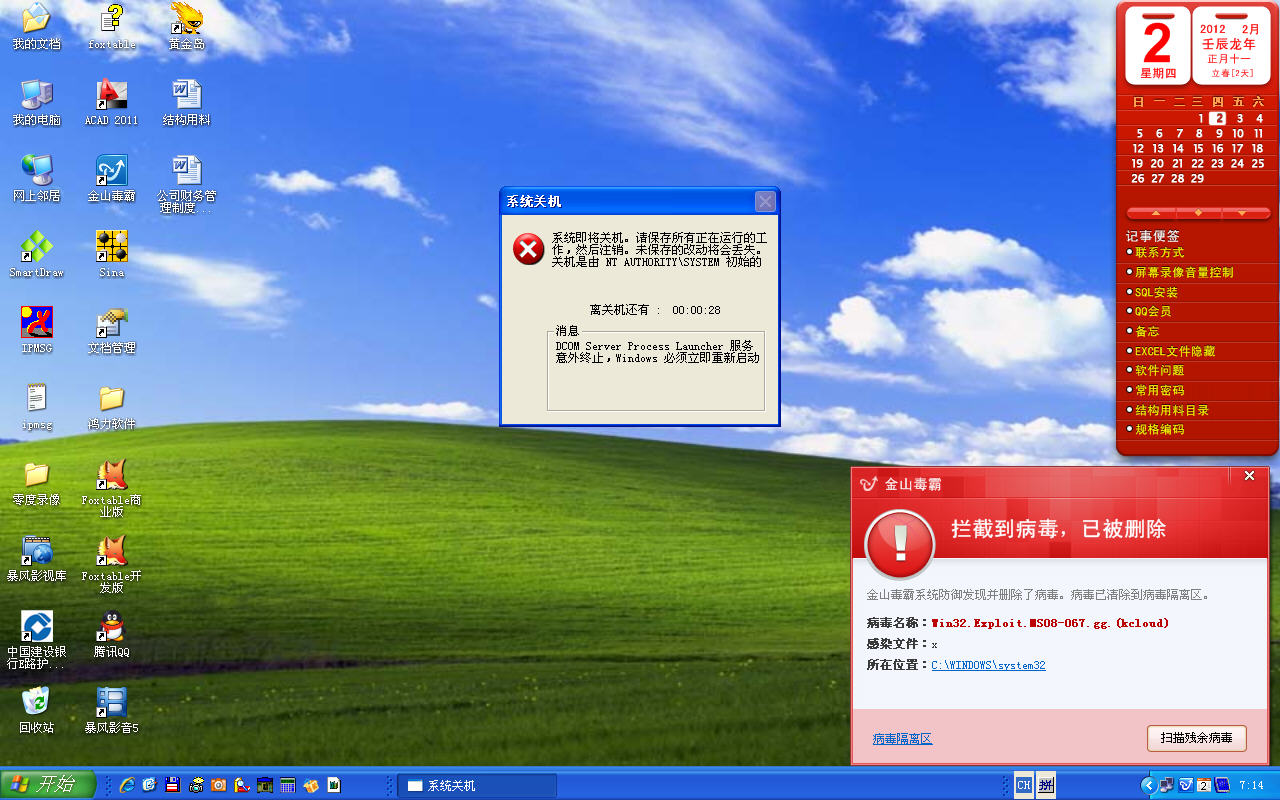1280x800 pixels.
Task: Click the 记事便签 header
Action: coord(1152,236)
